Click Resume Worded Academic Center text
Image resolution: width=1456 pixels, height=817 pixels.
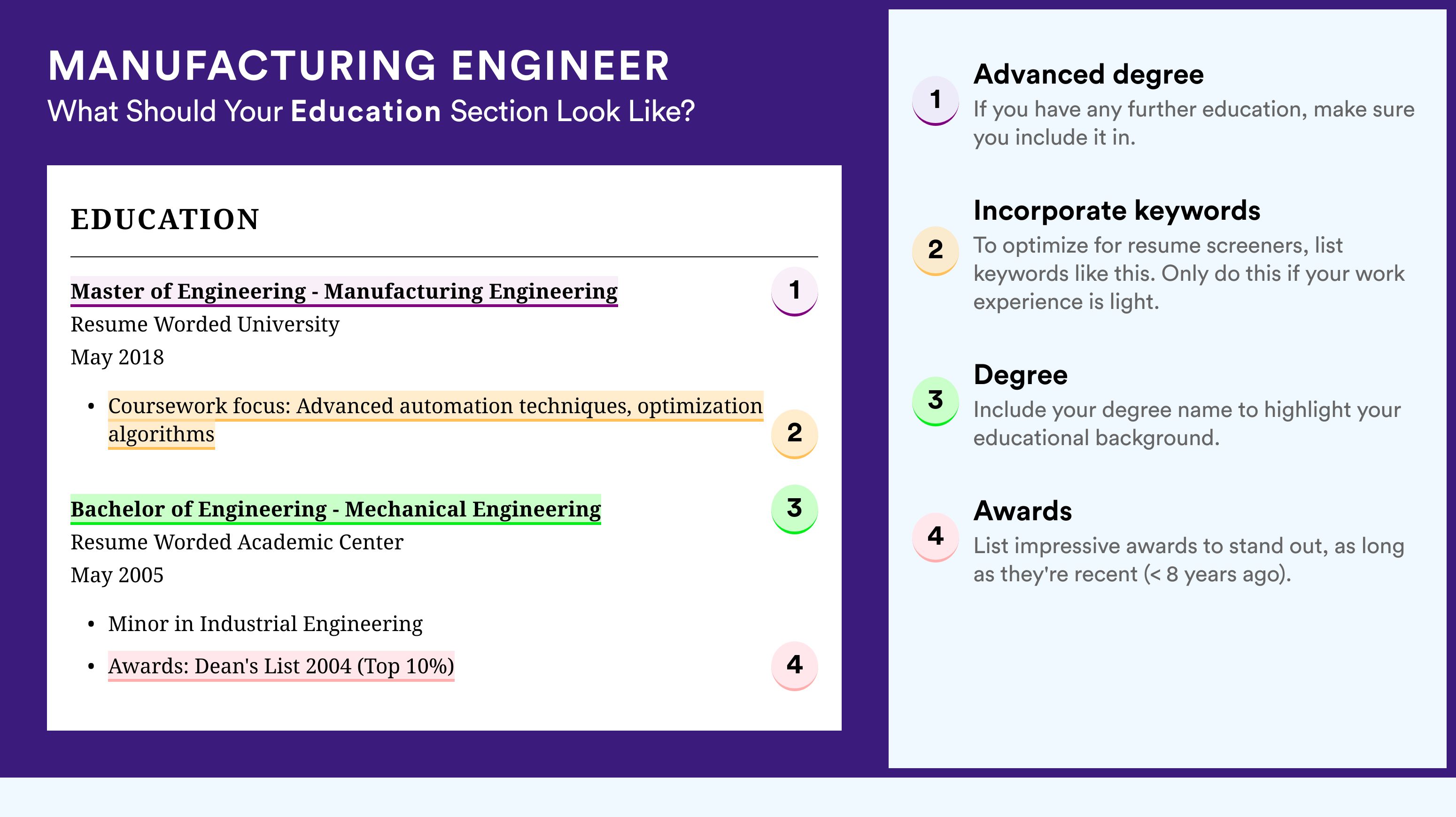237,542
